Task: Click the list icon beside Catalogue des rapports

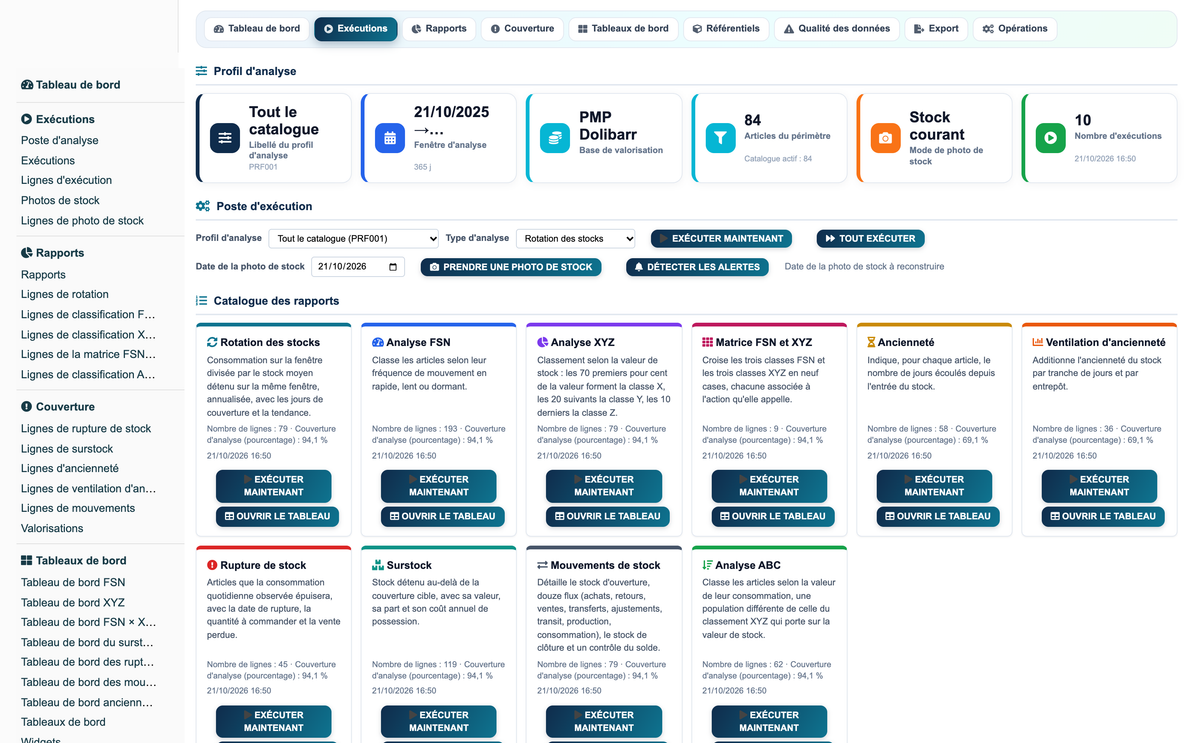Action: pyautogui.click(x=202, y=300)
